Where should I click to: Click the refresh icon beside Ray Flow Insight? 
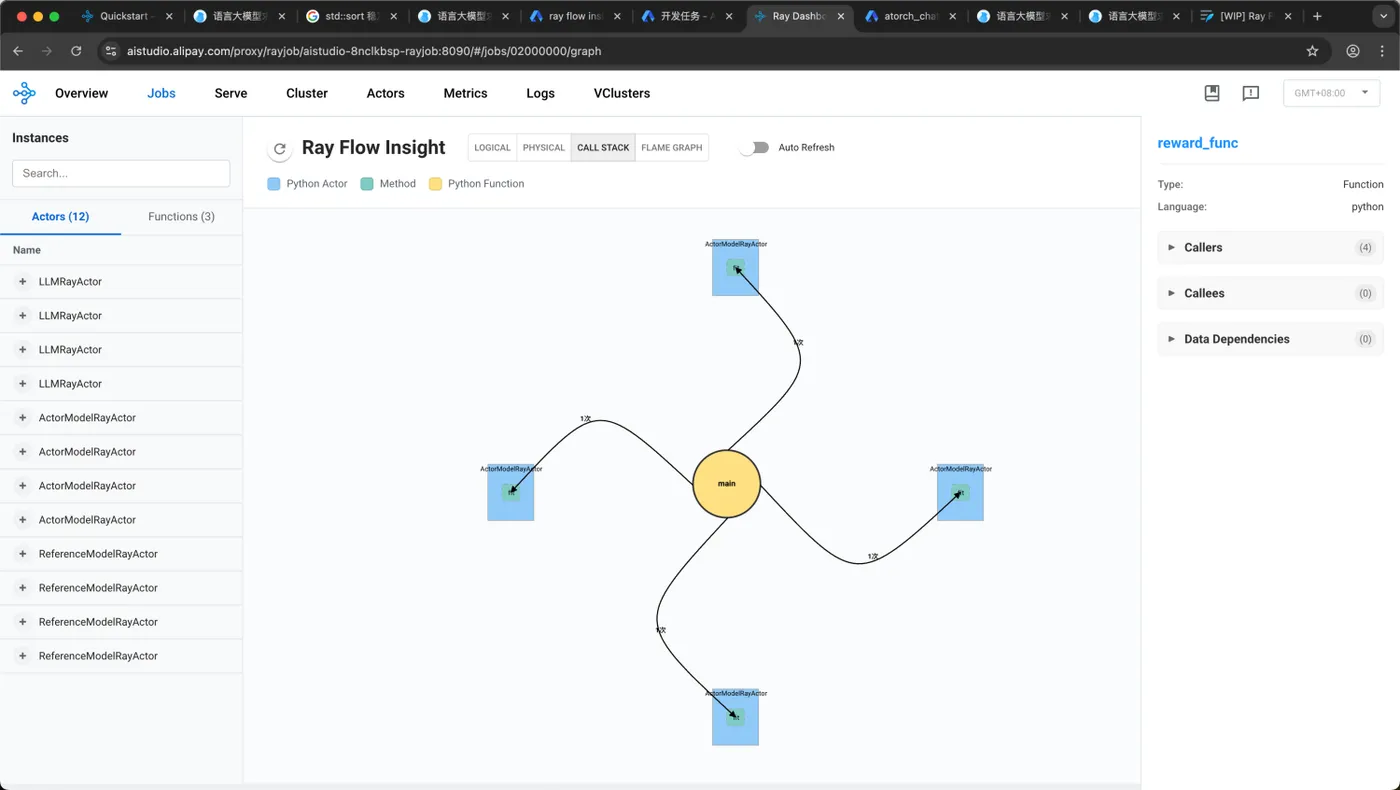point(280,148)
